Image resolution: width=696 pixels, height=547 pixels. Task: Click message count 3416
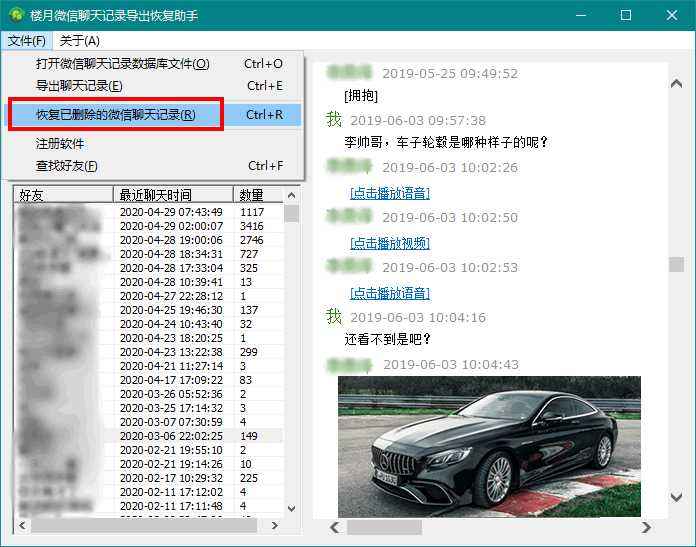click(x=252, y=226)
